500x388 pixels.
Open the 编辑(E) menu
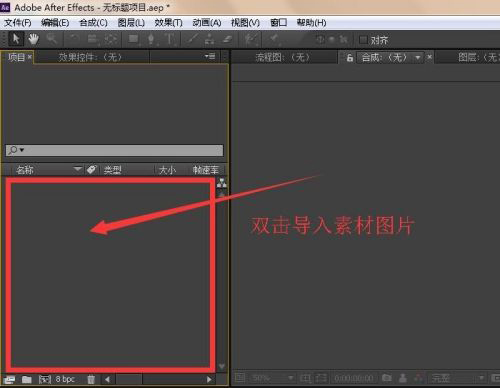[x=55, y=23]
